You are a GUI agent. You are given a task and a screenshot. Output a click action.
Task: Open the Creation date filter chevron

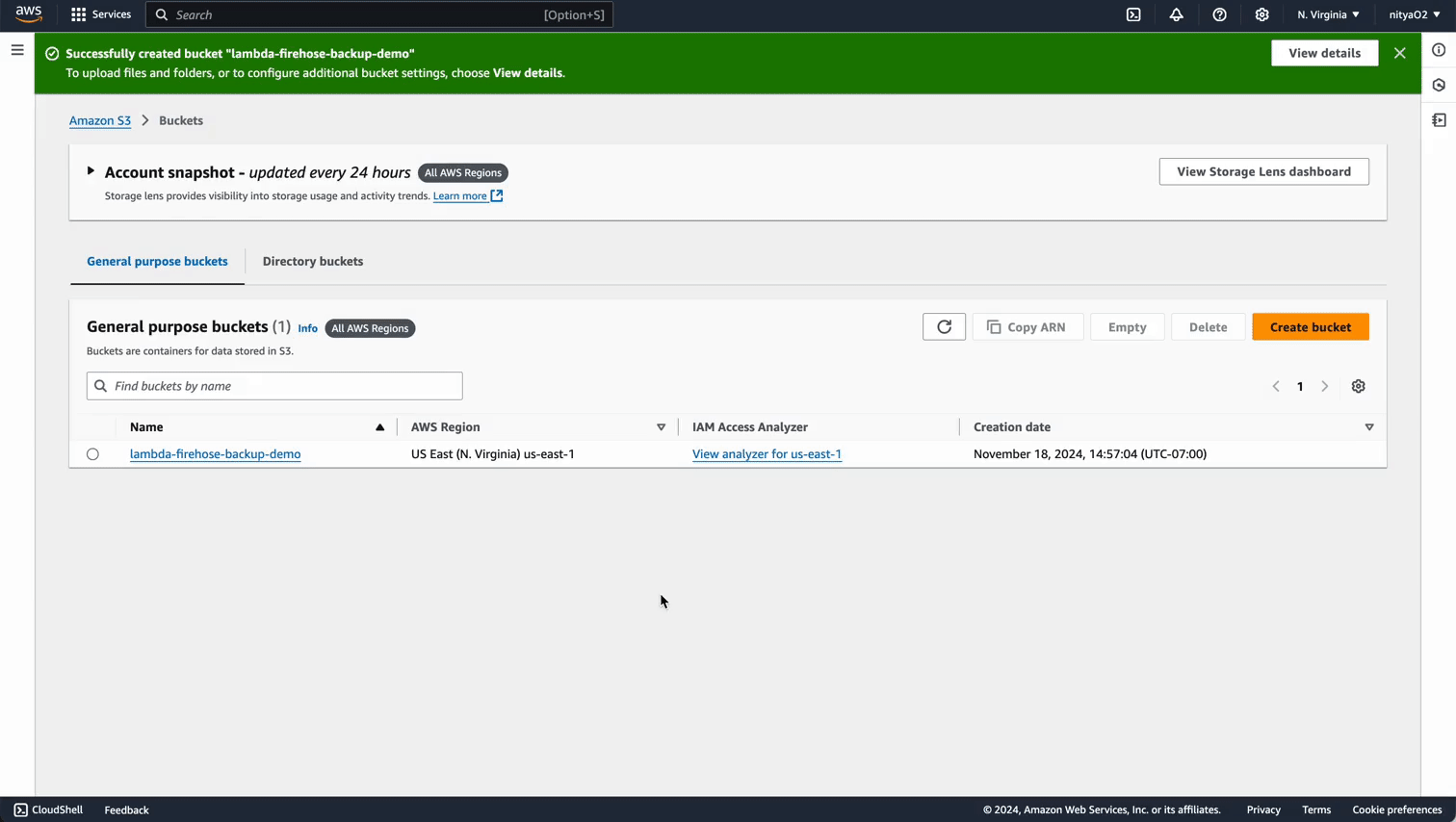click(x=1369, y=426)
